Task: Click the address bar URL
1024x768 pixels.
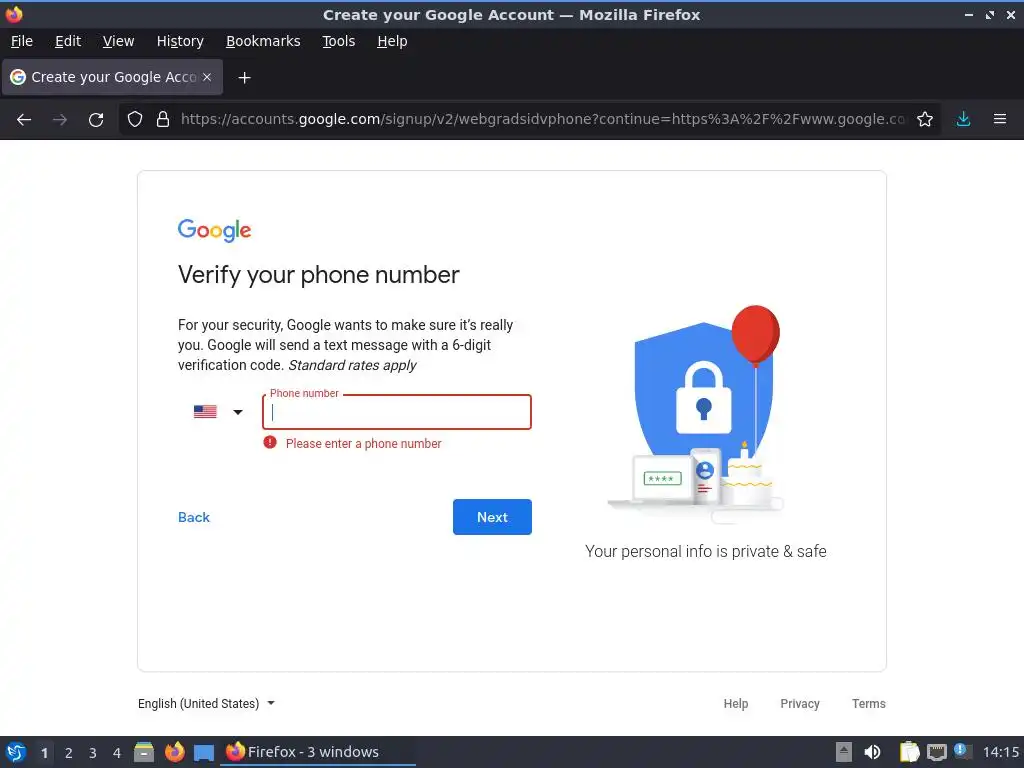Action: tap(542, 120)
